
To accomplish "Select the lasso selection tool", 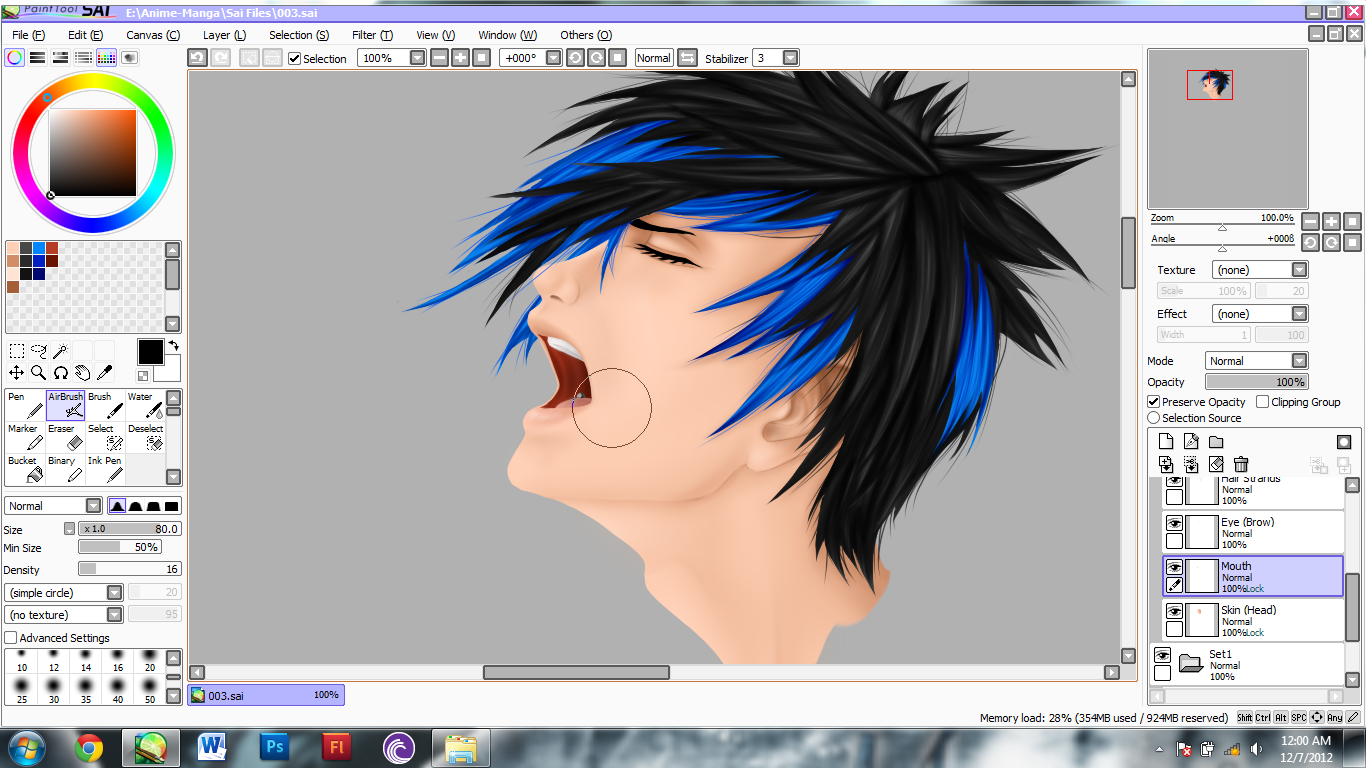I will click(39, 351).
